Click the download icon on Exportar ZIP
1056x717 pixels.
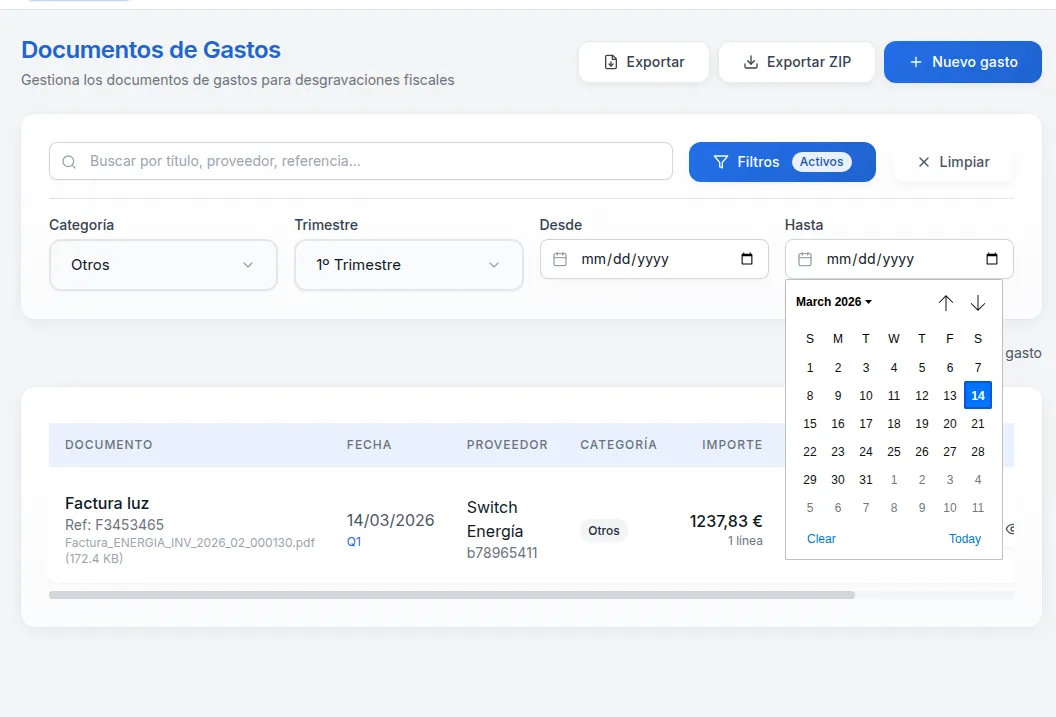click(749, 61)
